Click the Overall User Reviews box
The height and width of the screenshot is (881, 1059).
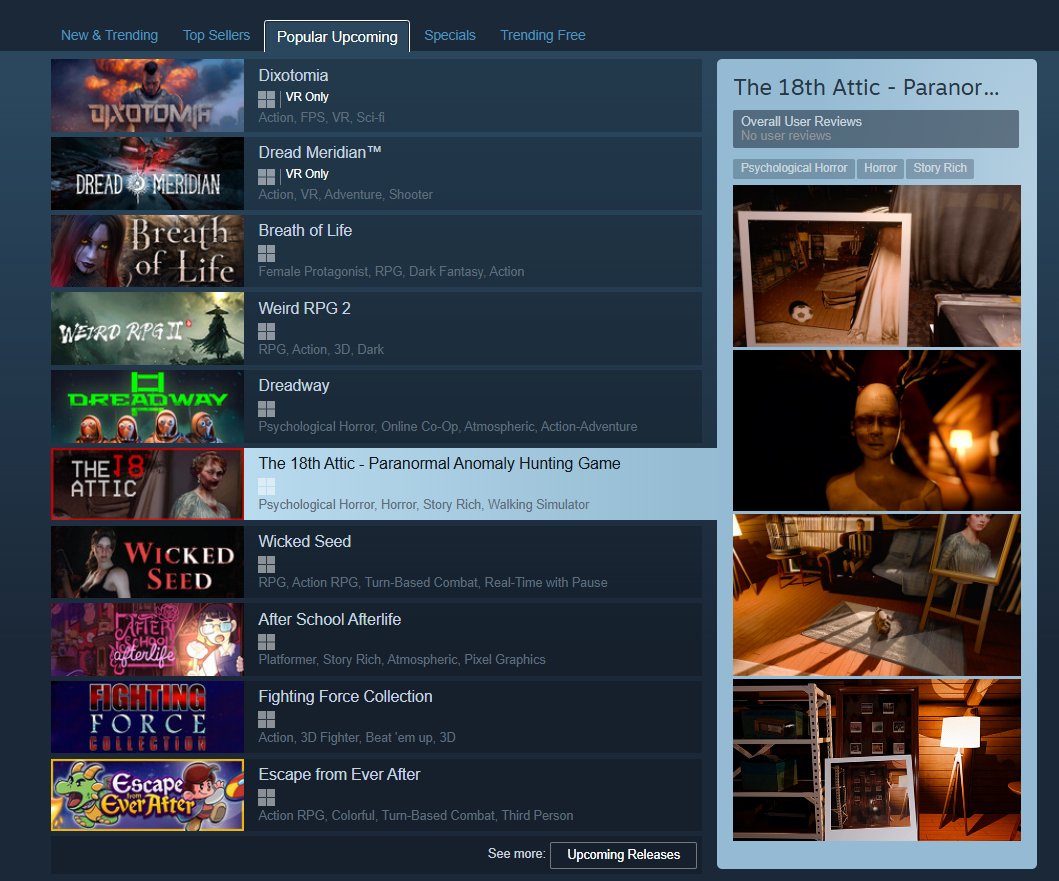coord(876,128)
